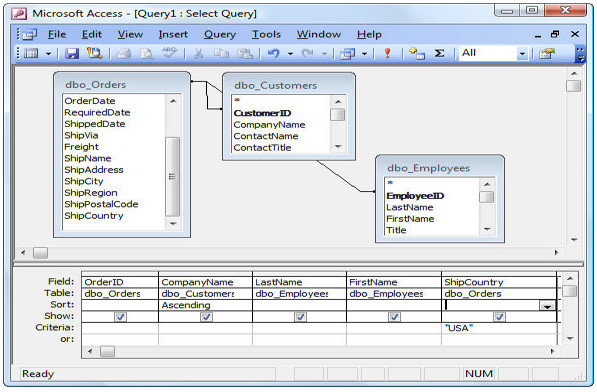Open the Help menu
The image size is (597, 392).
pos(369,35)
